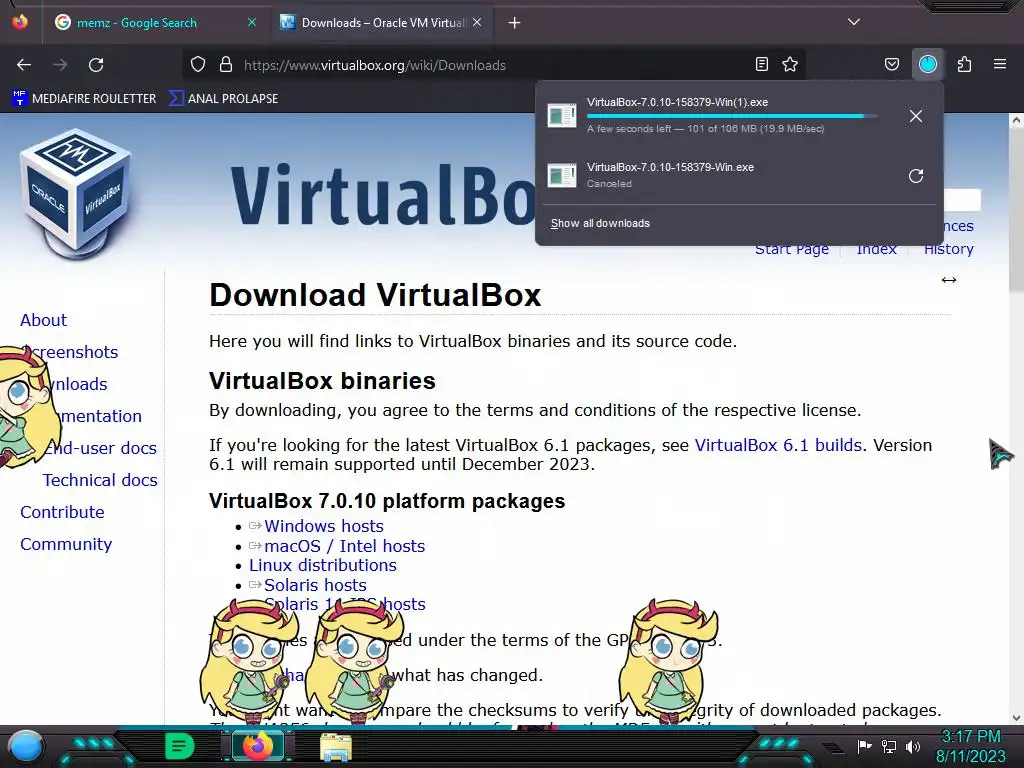
Task: Click the Start Page link
Action: click(792, 249)
